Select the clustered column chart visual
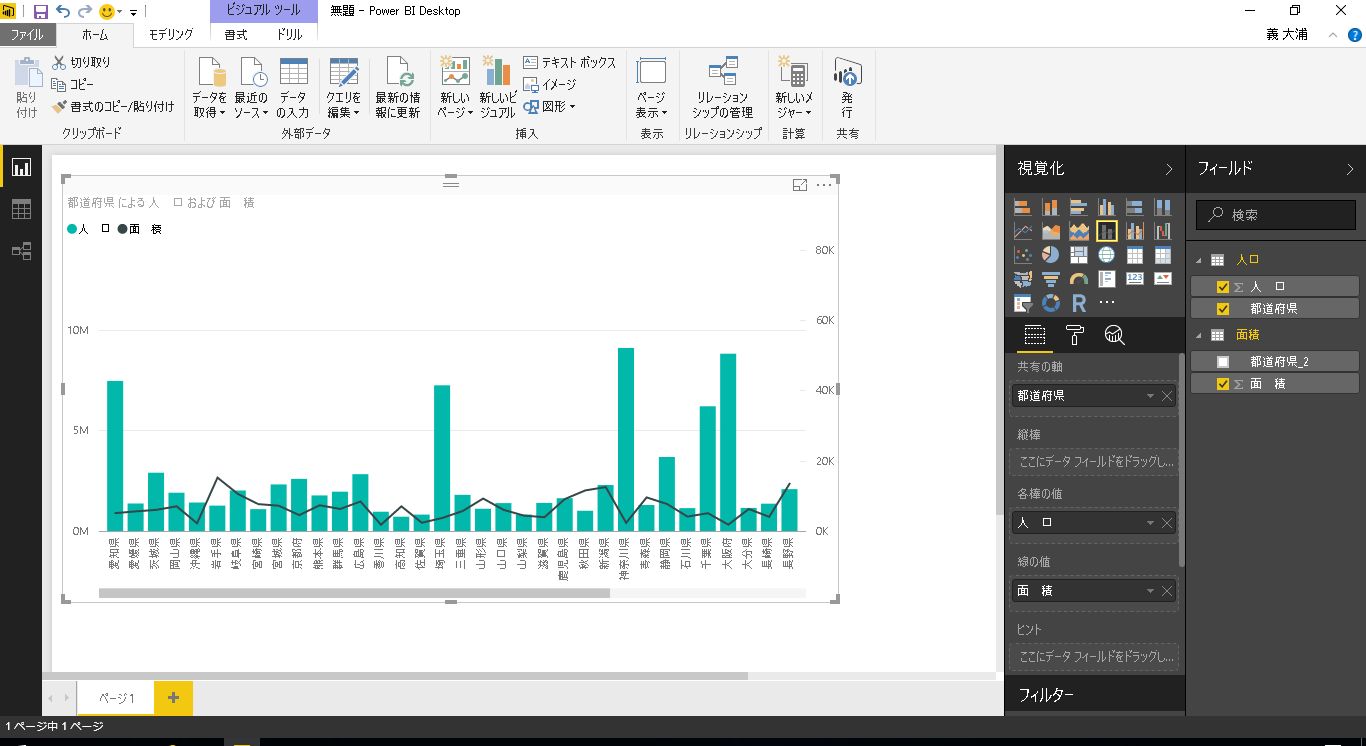The image size is (1366, 746). point(1106,207)
